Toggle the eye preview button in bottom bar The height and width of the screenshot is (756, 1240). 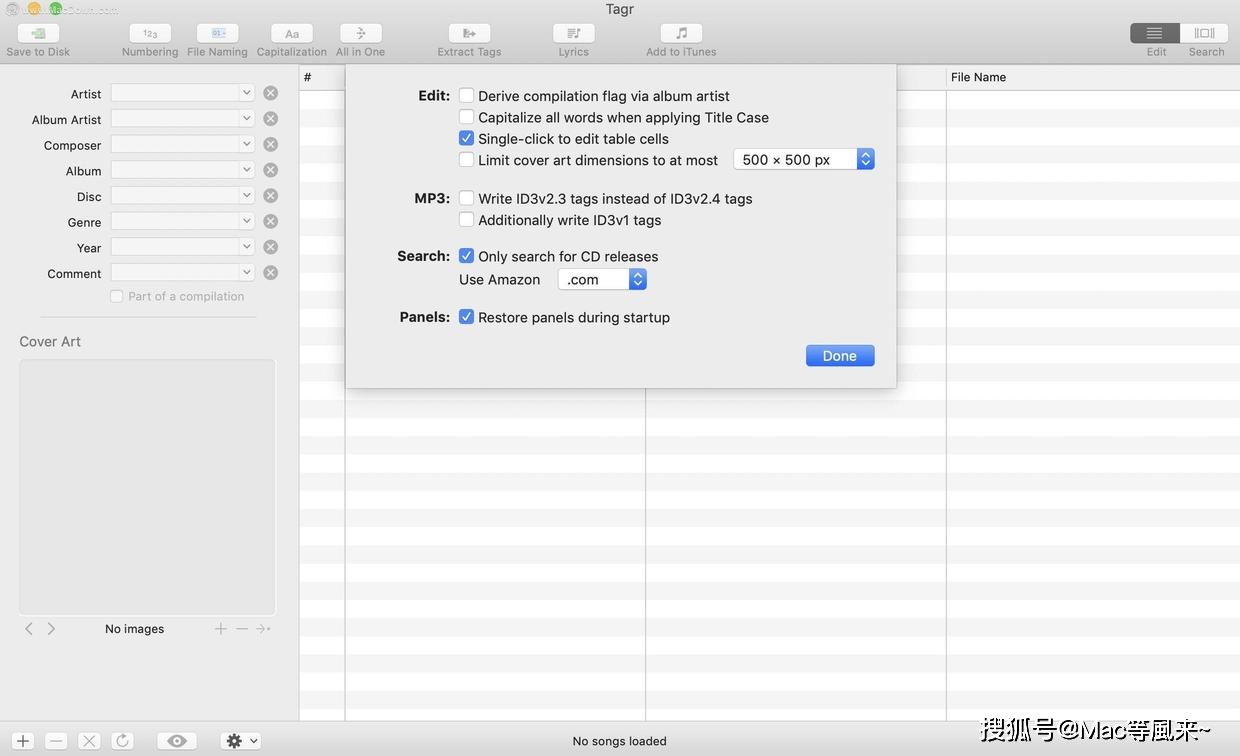tap(177, 741)
